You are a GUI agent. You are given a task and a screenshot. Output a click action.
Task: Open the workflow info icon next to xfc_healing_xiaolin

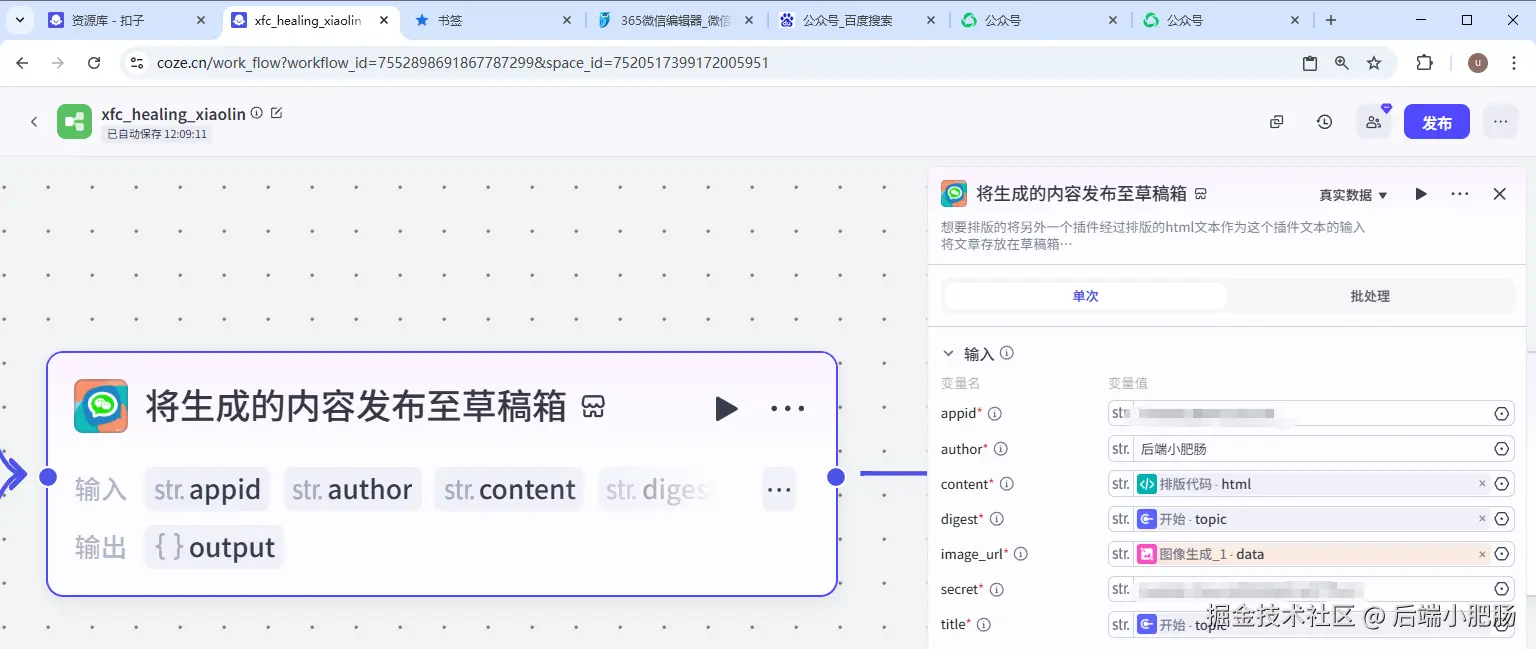257,113
